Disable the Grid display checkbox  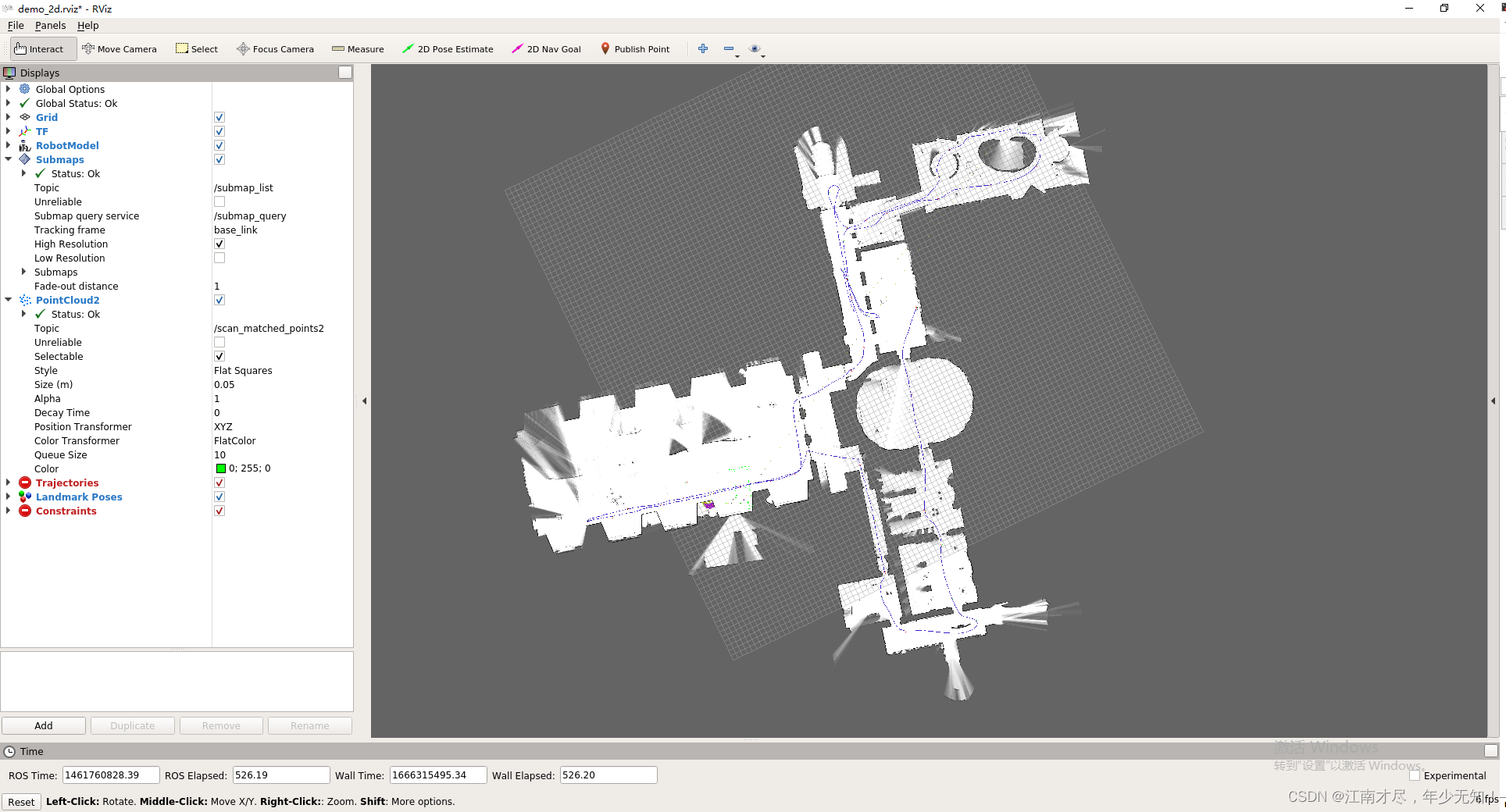(219, 118)
